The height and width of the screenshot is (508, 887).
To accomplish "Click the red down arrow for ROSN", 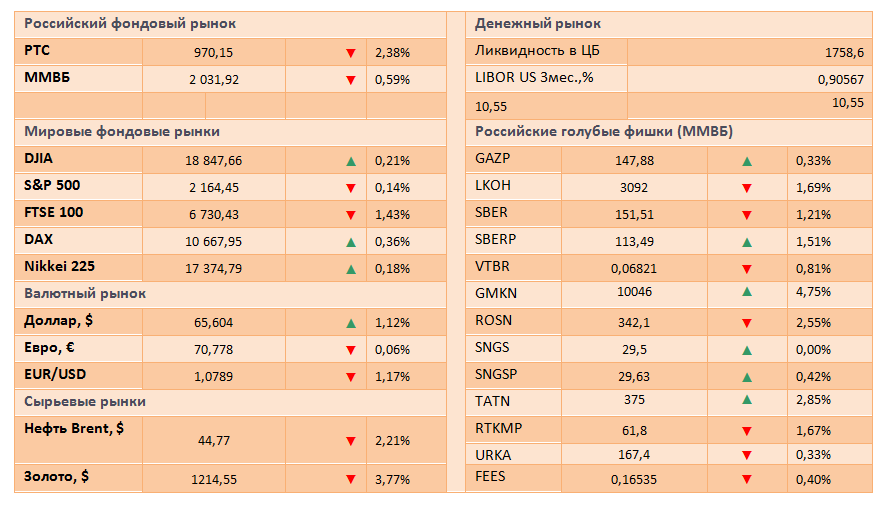I will pos(747,323).
